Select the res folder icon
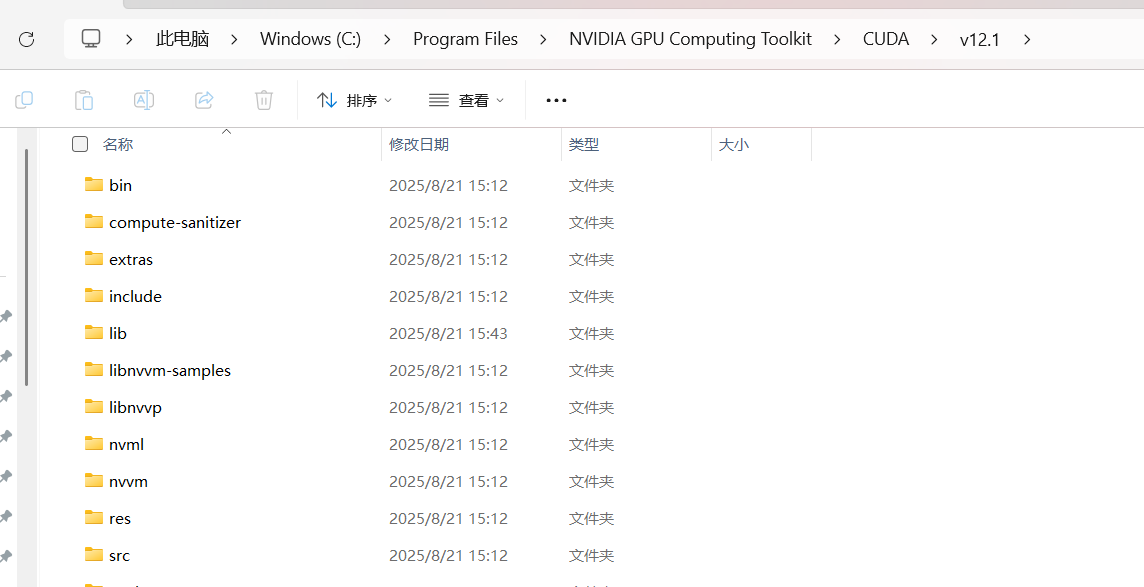1144x587 pixels. 93,518
